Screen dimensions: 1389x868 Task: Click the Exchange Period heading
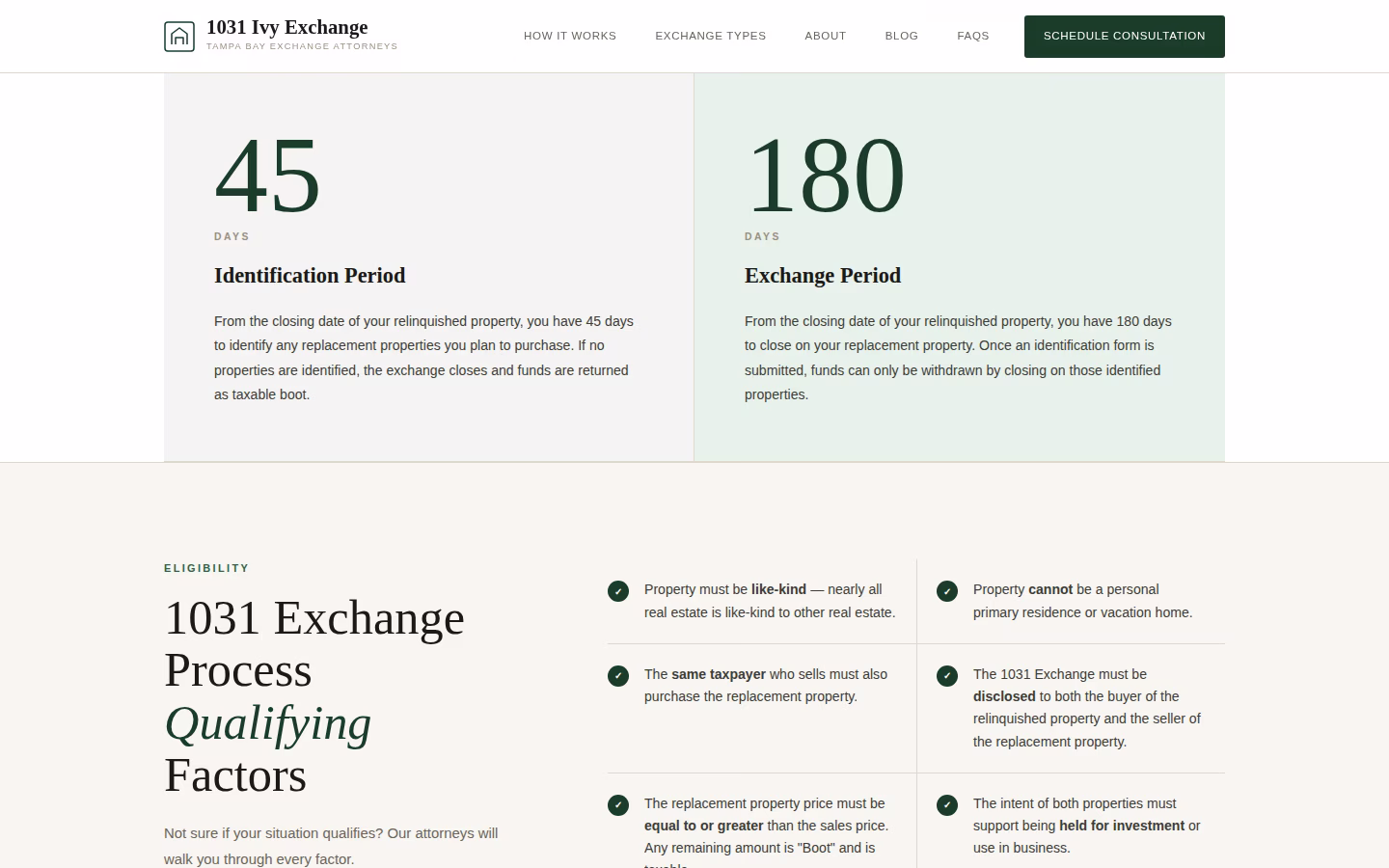823,276
